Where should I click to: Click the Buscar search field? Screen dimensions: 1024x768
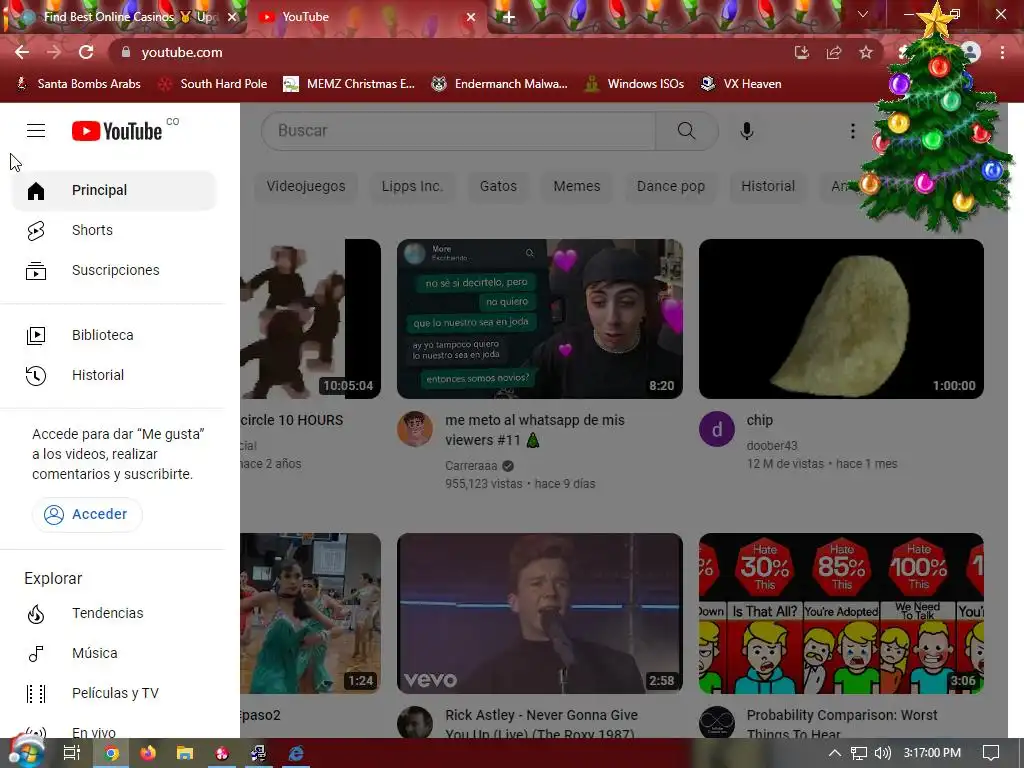pos(458,131)
